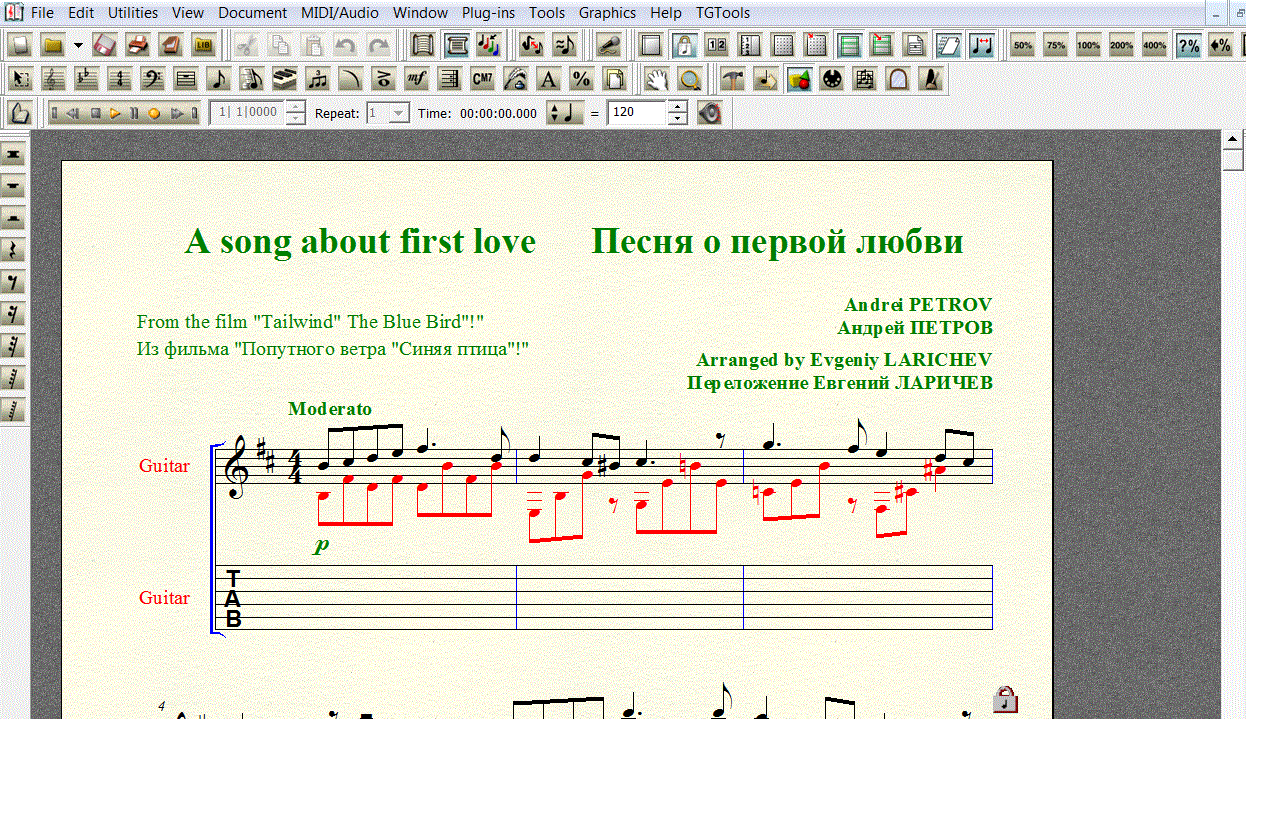Image resolution: width=1274 pixels, height=813 pixels.
Task: Expand the Repeat count dropdown
Action: pos(398,113)
